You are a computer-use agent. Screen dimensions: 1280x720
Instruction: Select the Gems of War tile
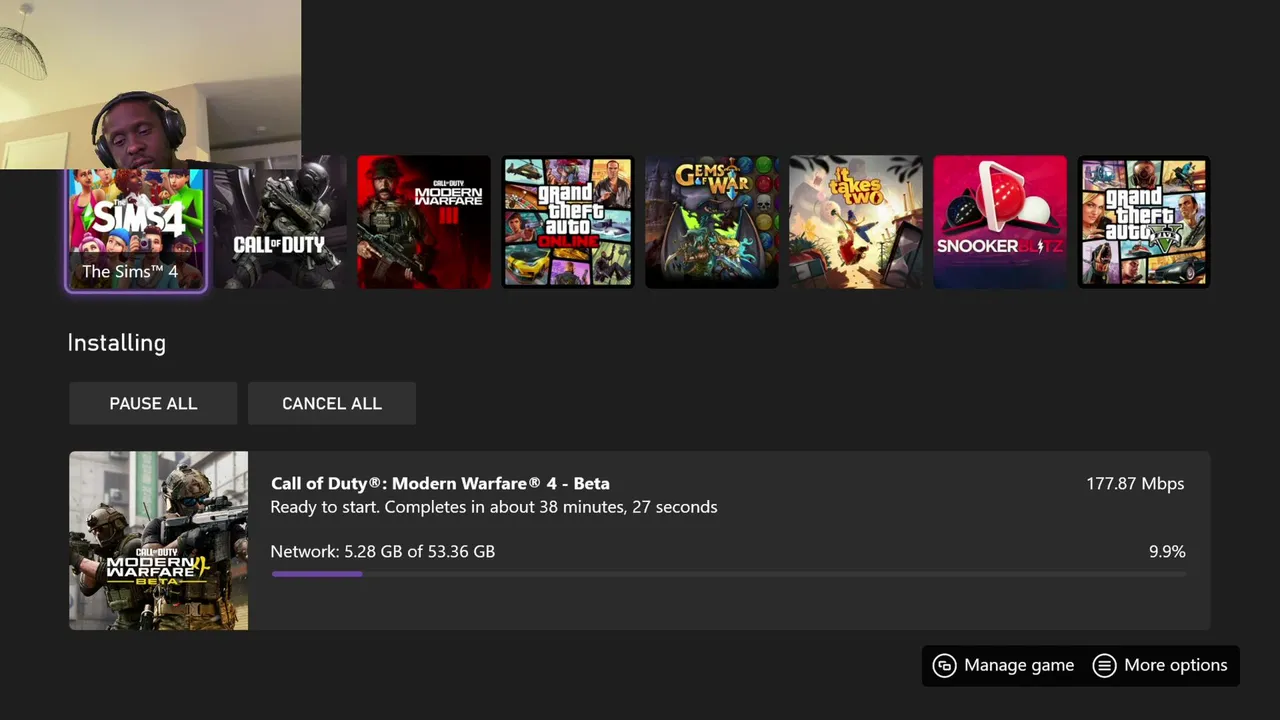pyautogui.click(x=712, y=222)
